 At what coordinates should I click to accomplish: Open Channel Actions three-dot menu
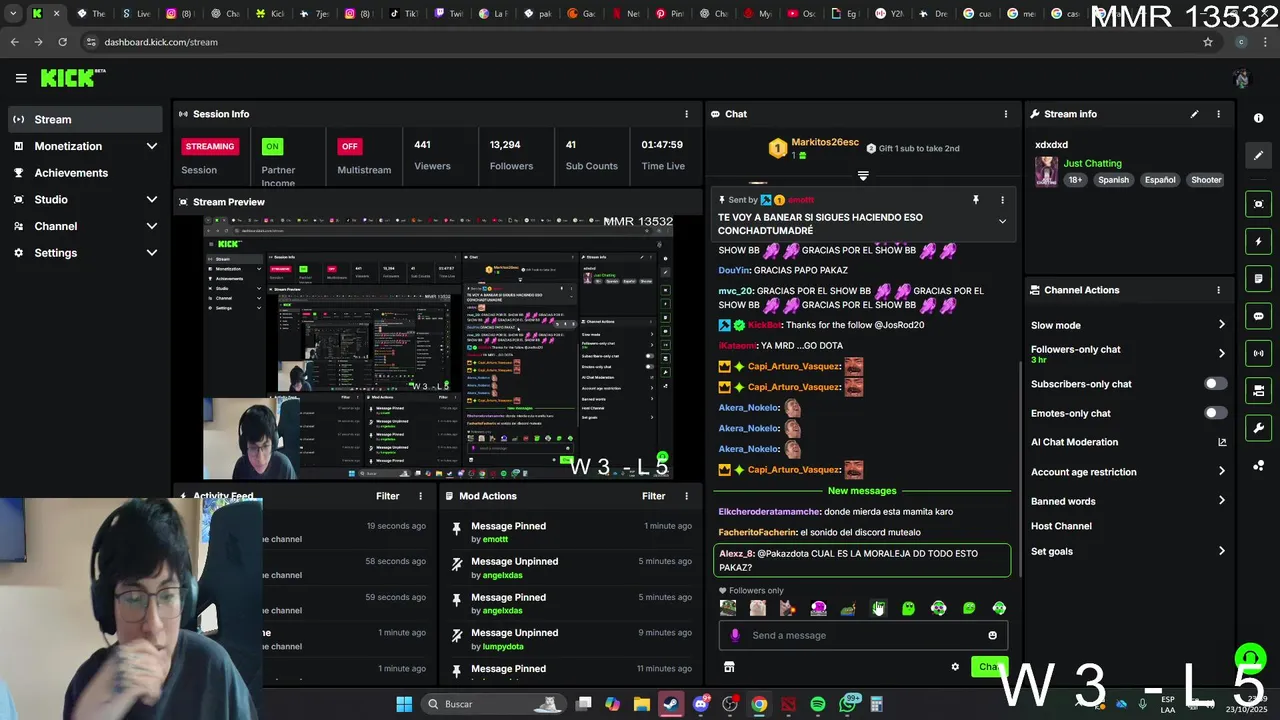click(1218, 290)
